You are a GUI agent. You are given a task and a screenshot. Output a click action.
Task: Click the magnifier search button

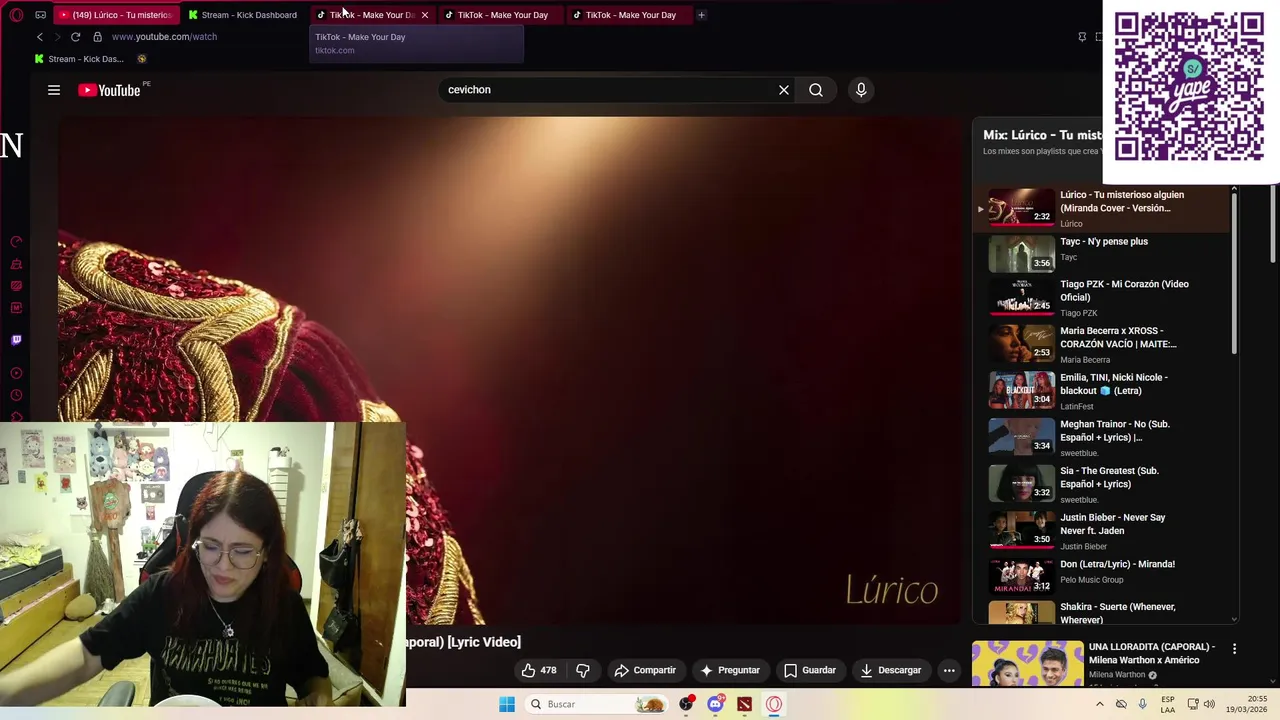(x=816, y=90)
